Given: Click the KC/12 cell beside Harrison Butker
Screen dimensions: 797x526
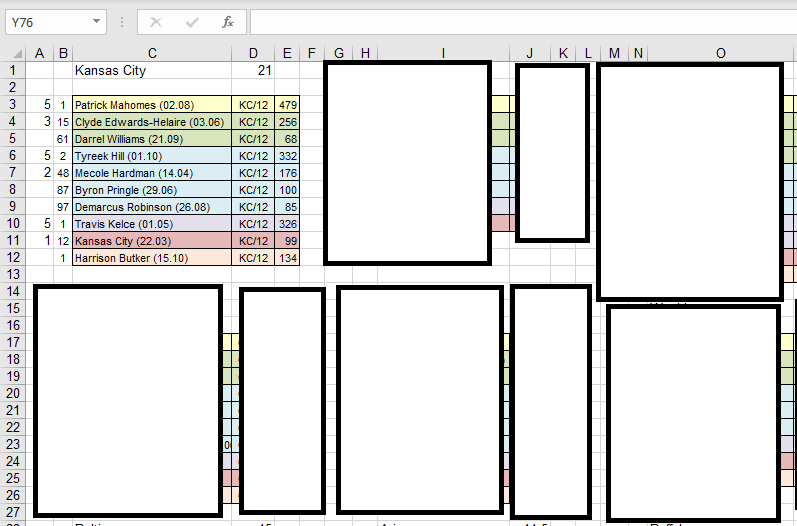Looking at the screenshot, I should (x=253, y=258).
